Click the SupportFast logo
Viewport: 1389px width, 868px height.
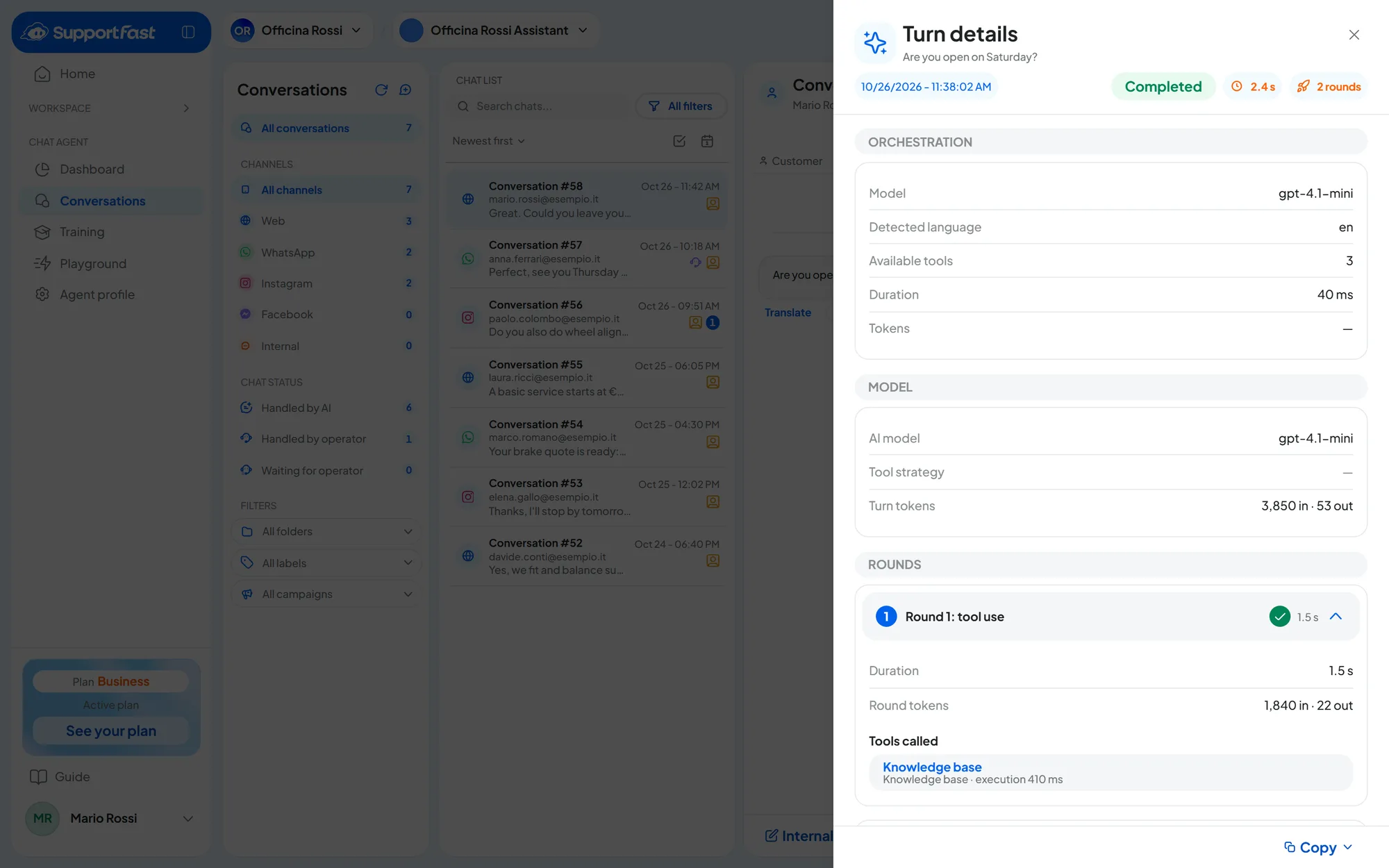pyautogui.click(x=88, y=32)
